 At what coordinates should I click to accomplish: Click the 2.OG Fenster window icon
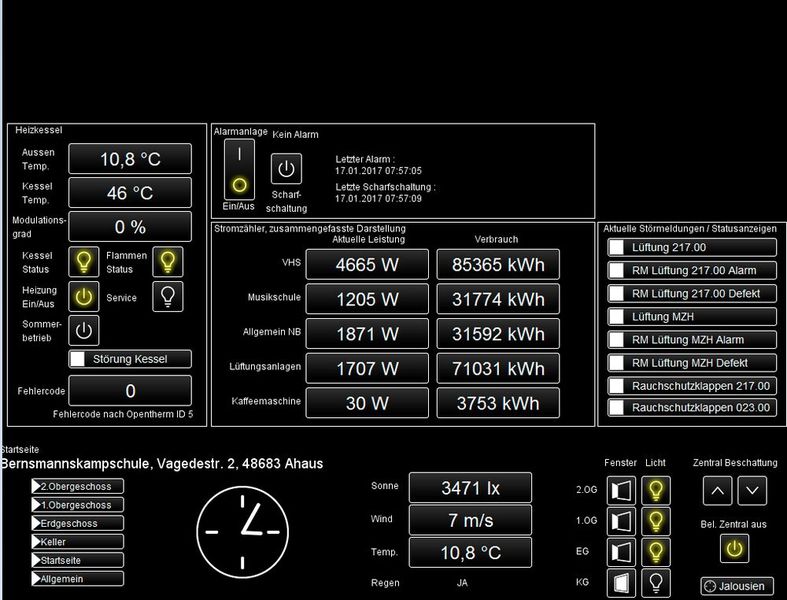click(x=621, y=490)
